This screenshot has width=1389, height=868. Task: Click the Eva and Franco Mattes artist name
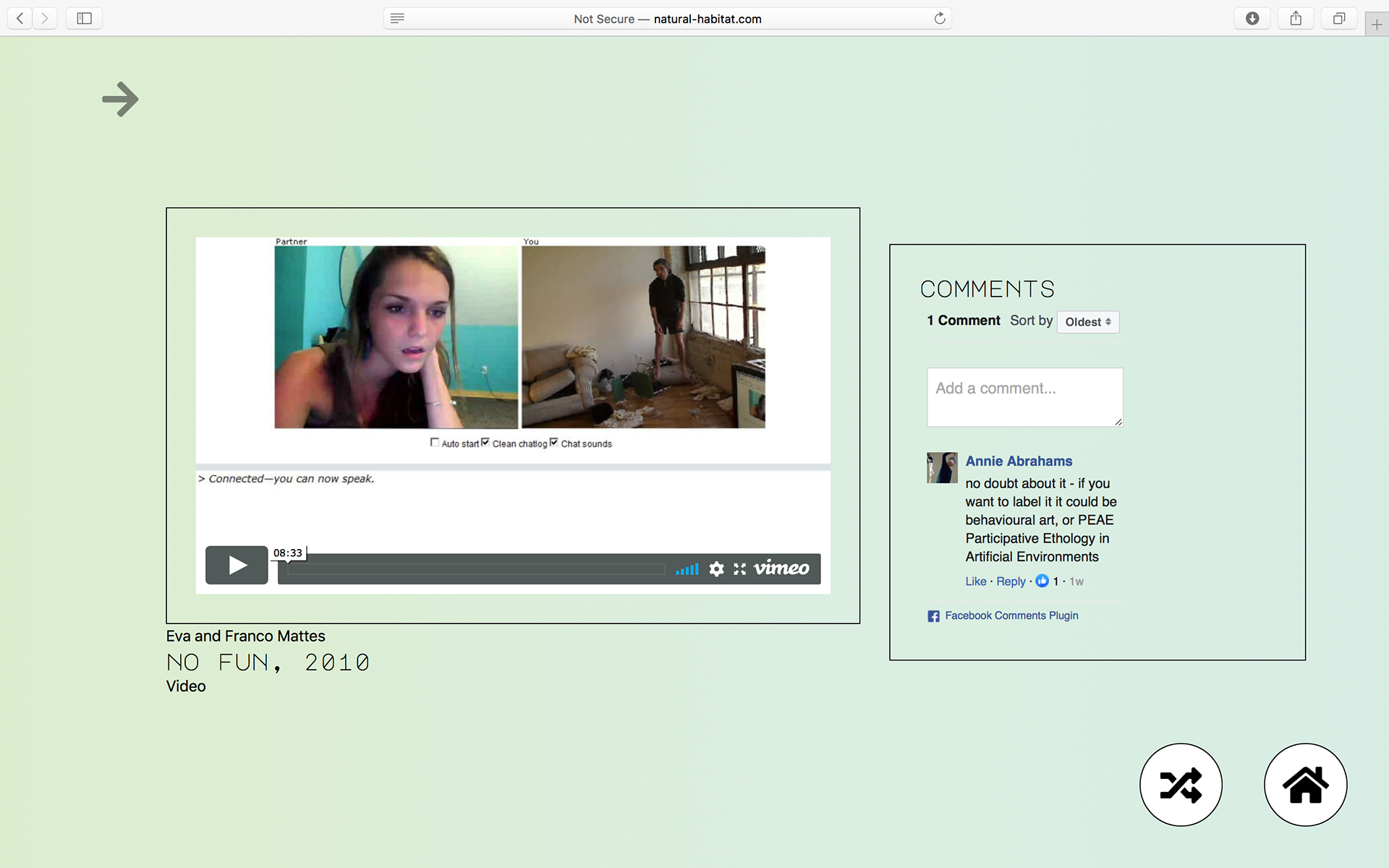246,636
